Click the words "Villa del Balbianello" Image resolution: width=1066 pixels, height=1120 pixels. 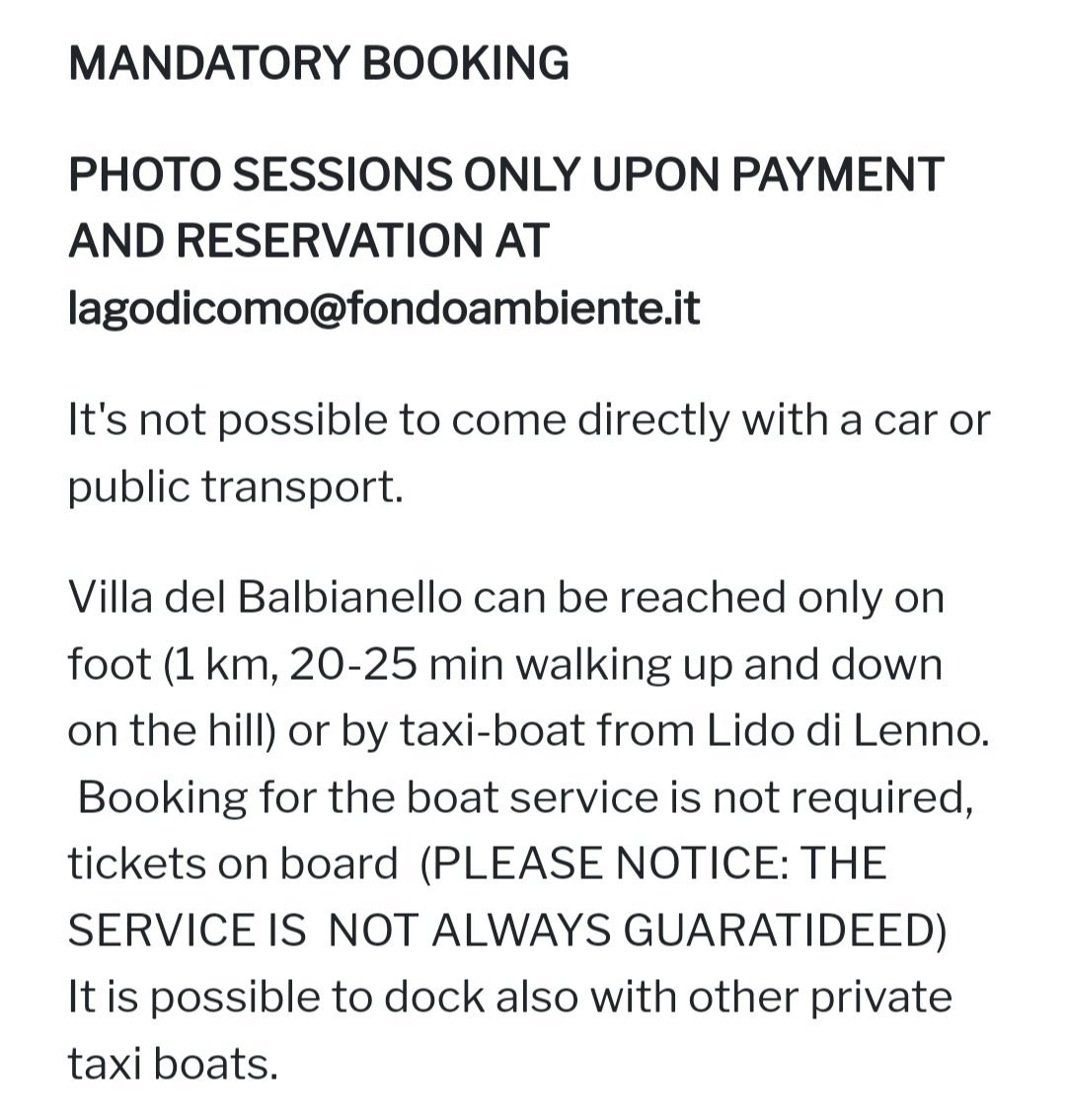pos(265,597)
